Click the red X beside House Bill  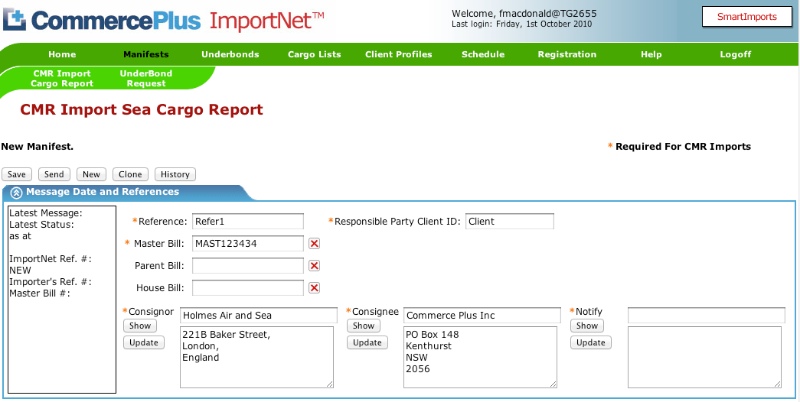[314, 288]
